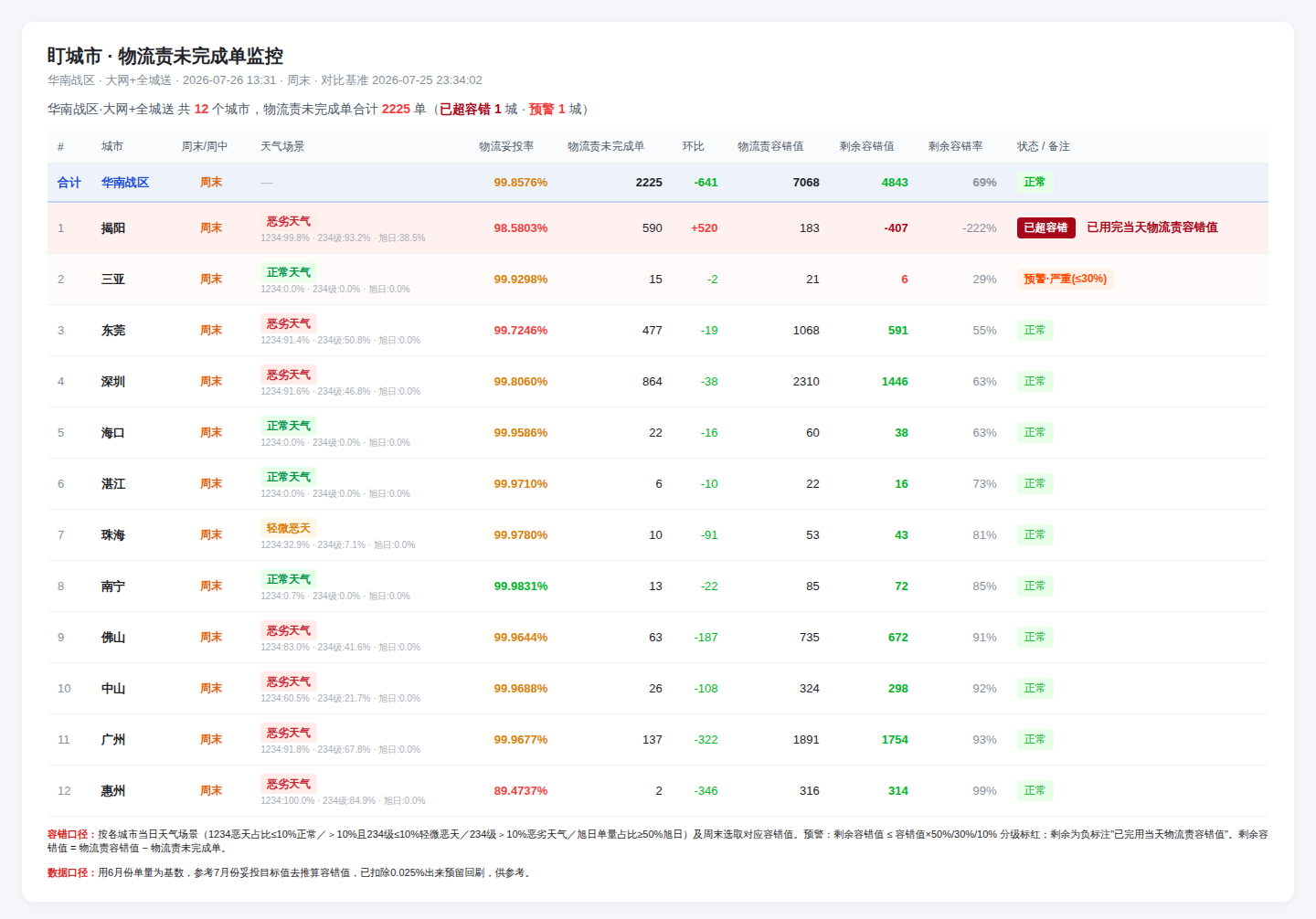Click 湛江's delivery rate 99.9710%

point(521,484)
